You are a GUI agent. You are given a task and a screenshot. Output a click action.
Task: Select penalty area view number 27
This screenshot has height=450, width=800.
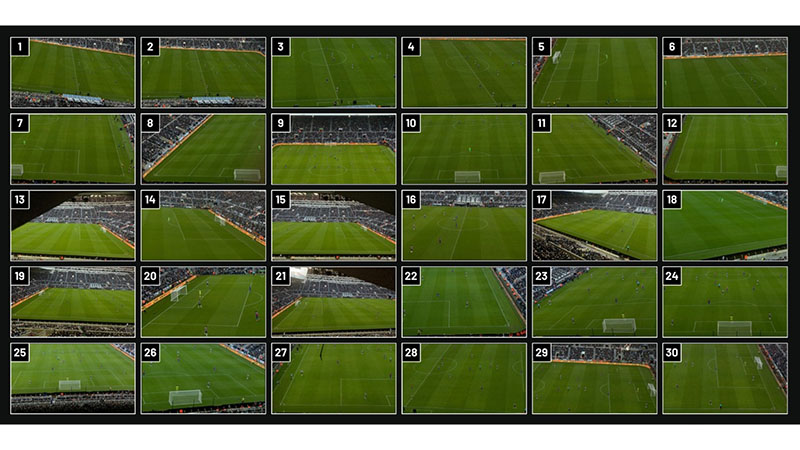[334, 378]
